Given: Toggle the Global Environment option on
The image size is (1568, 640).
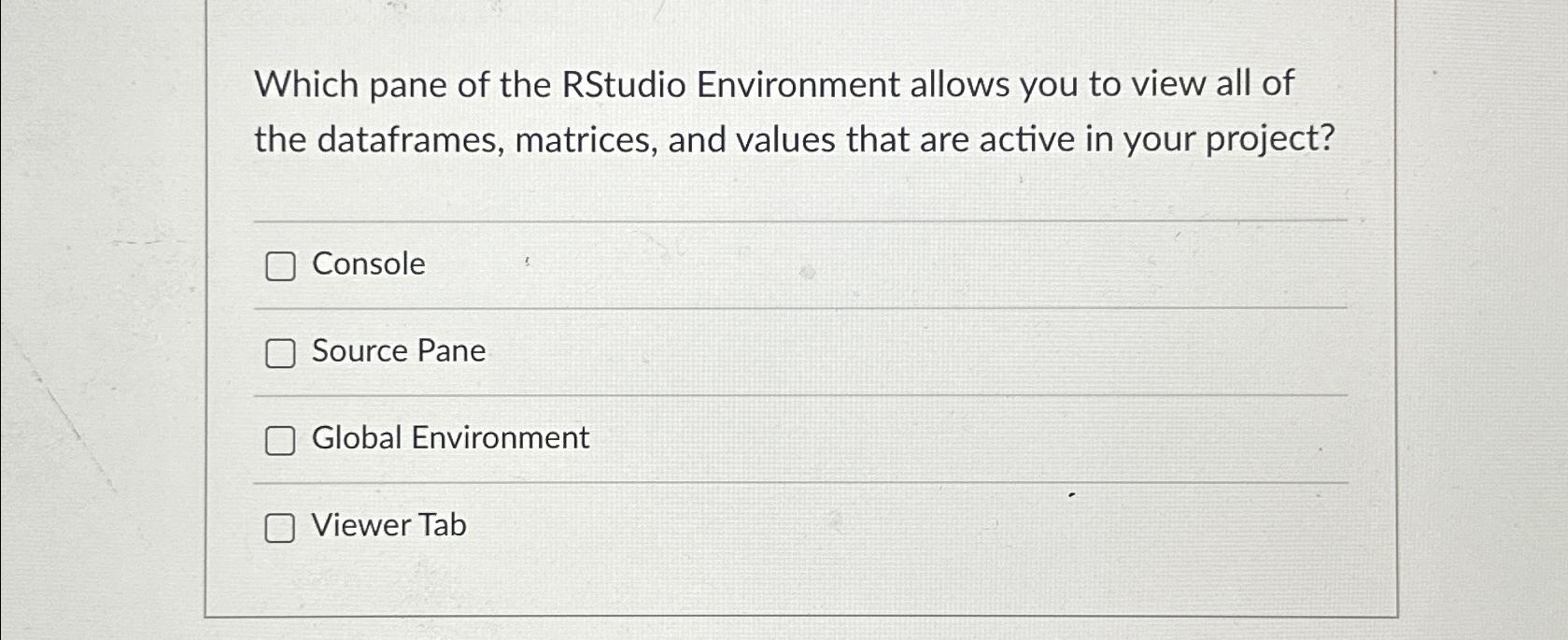Looking at the screenshot, I should pyautogui.click(x=279, y=440).
